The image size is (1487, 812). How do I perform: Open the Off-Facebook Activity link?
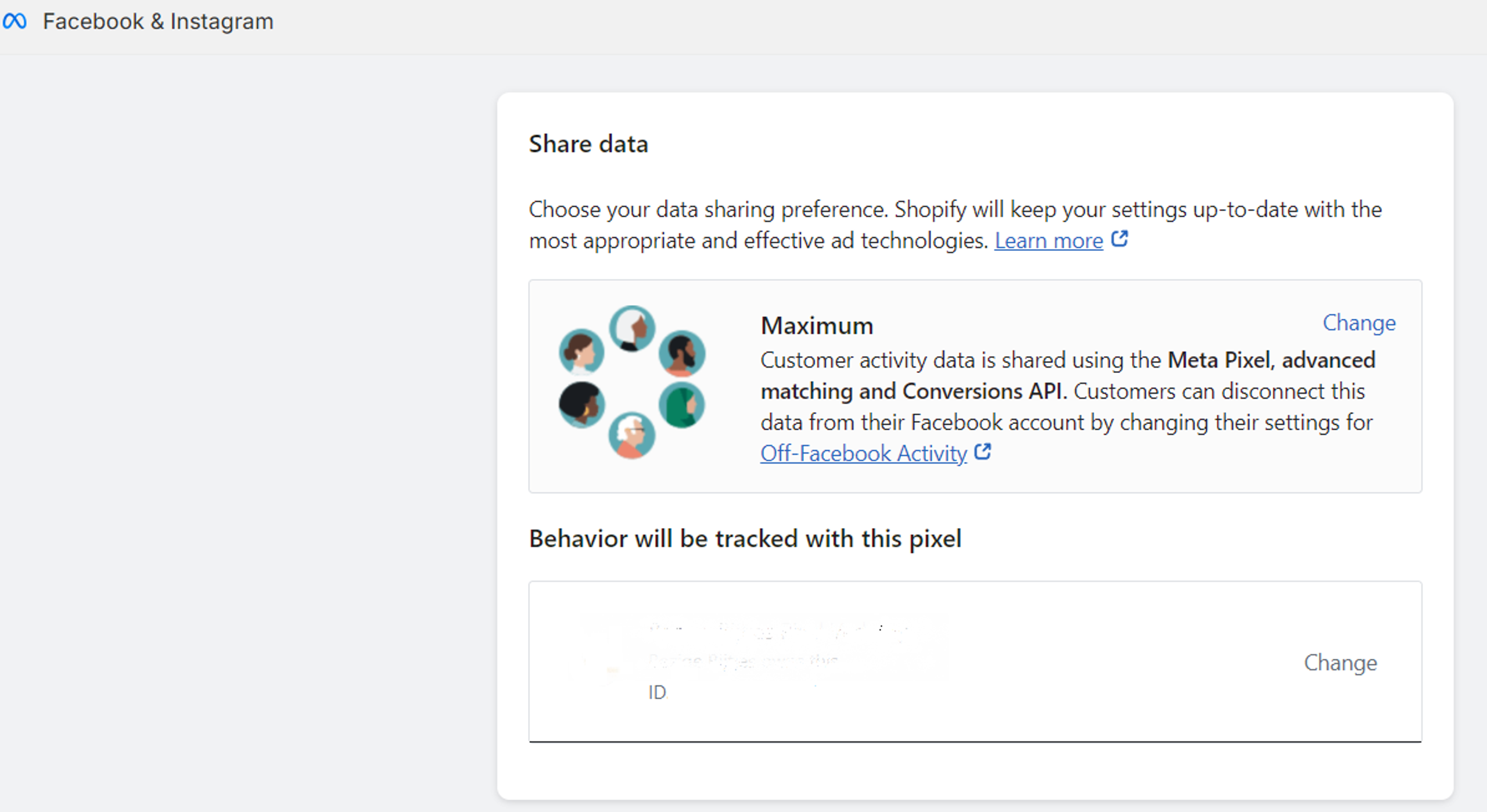tap(863, 454)
